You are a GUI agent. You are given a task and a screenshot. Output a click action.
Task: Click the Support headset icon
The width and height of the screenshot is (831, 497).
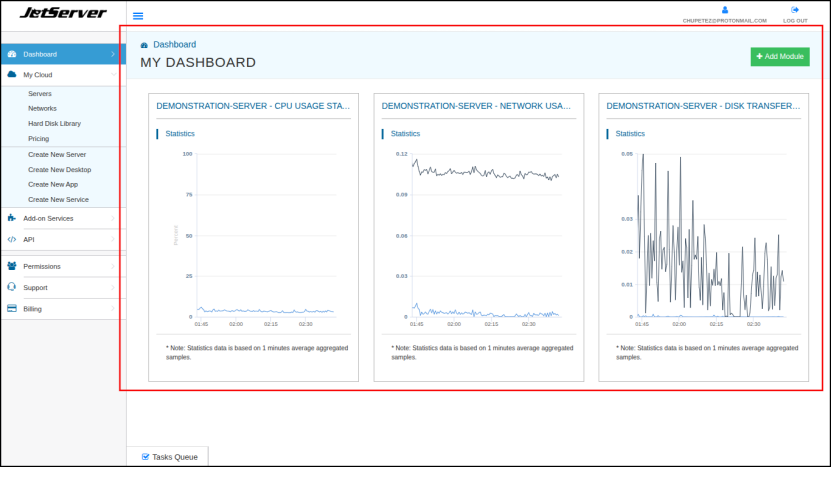click(12, 287)
